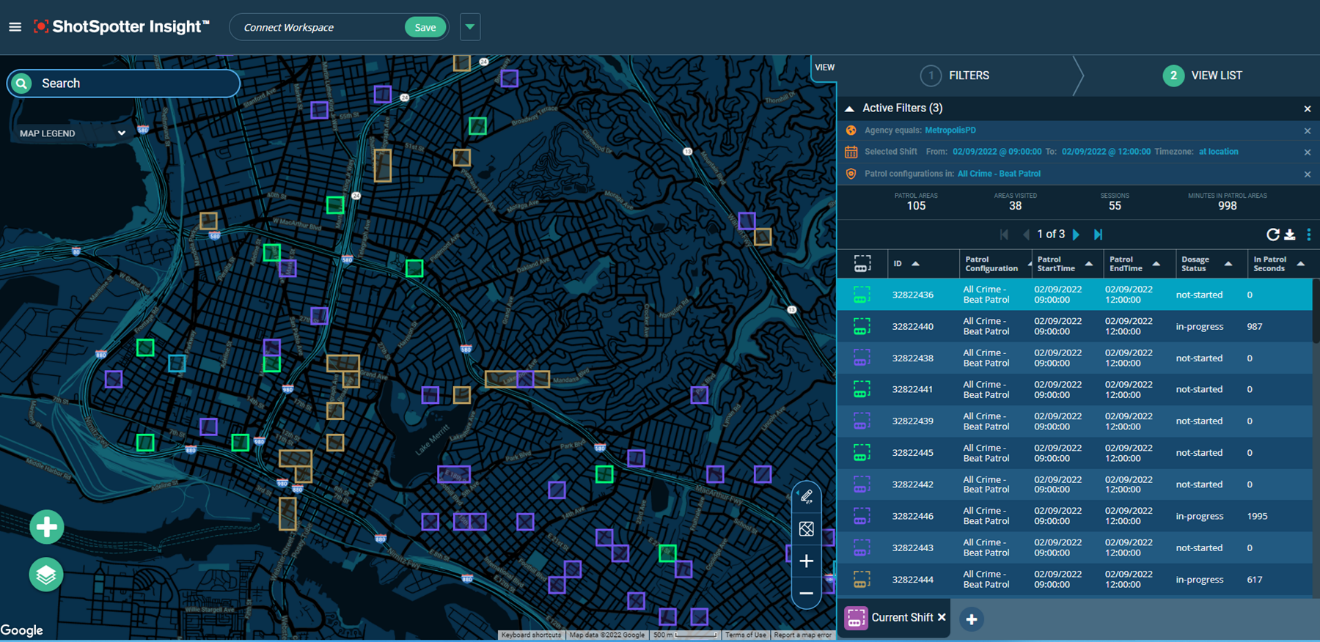Select the map area selection tool
The image size is (1320, 642).
(x=806, y=528)
